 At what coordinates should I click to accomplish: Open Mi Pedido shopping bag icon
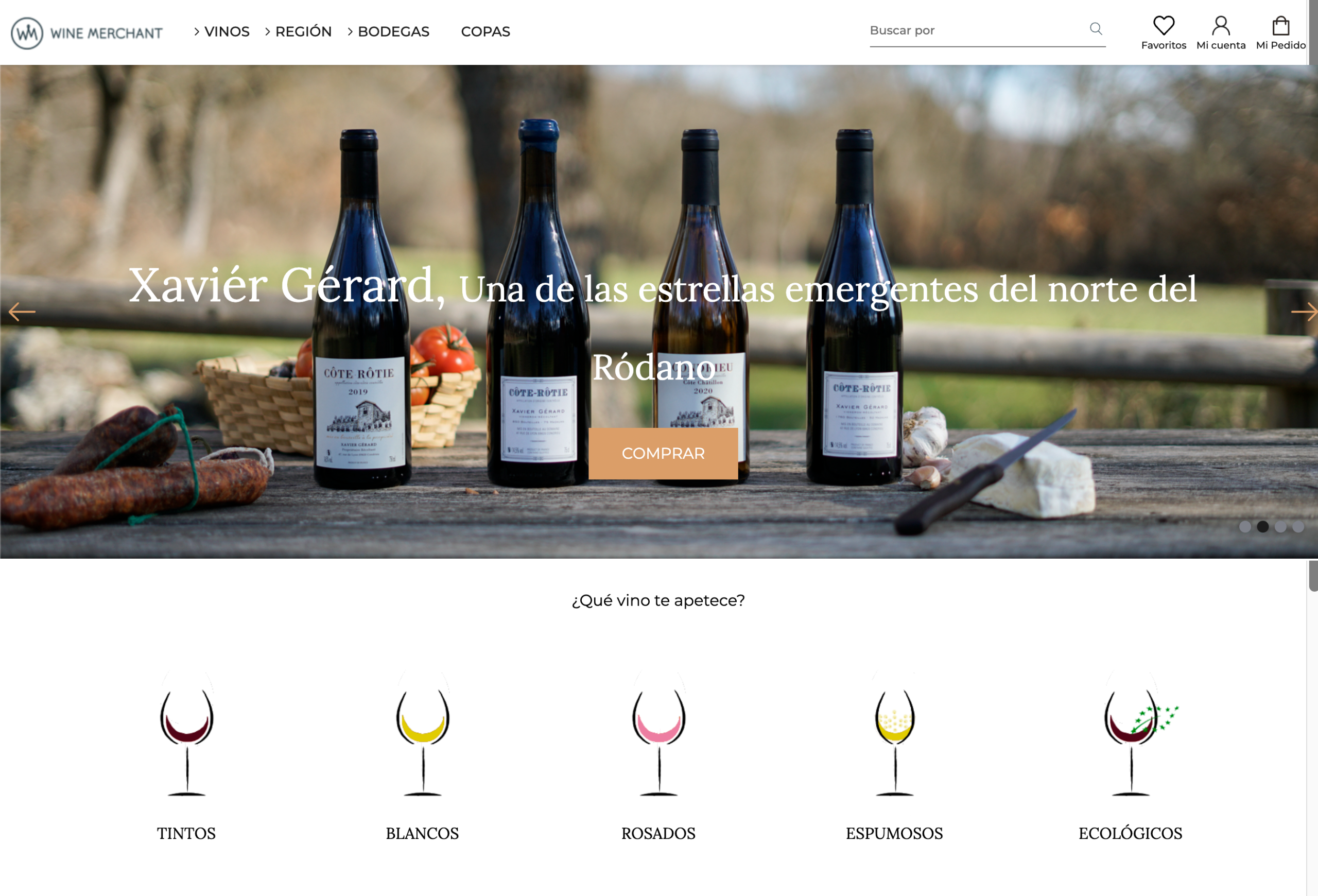coord(1280,26)
